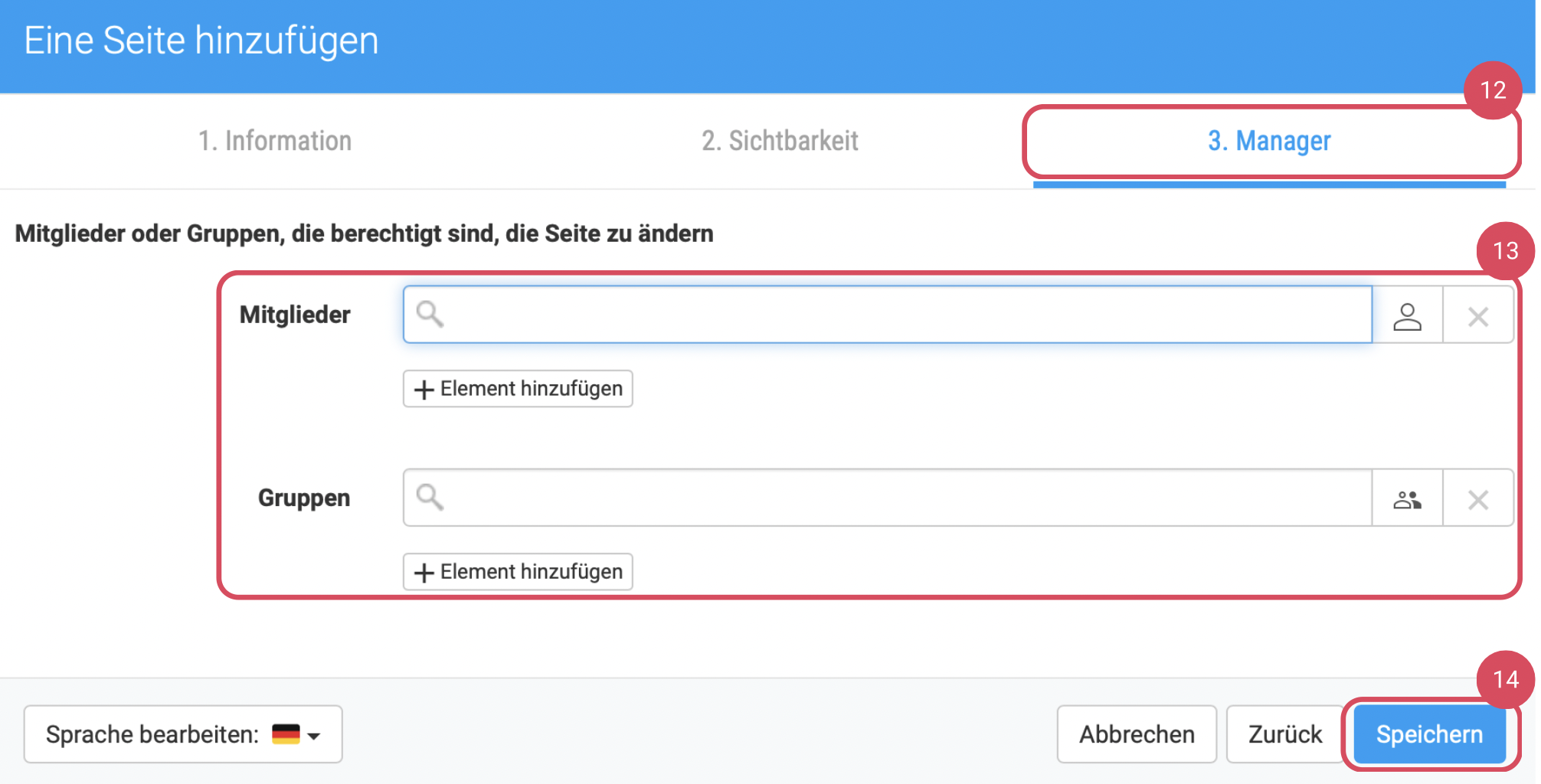Click the magnifier icon in Gruppen search
This screenshot has height=784, width=1541.
(x=430, y=498)
